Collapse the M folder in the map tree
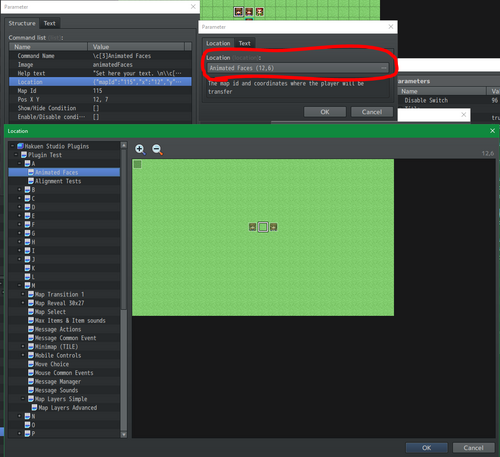The image size is (500, 457). [19, 285]
